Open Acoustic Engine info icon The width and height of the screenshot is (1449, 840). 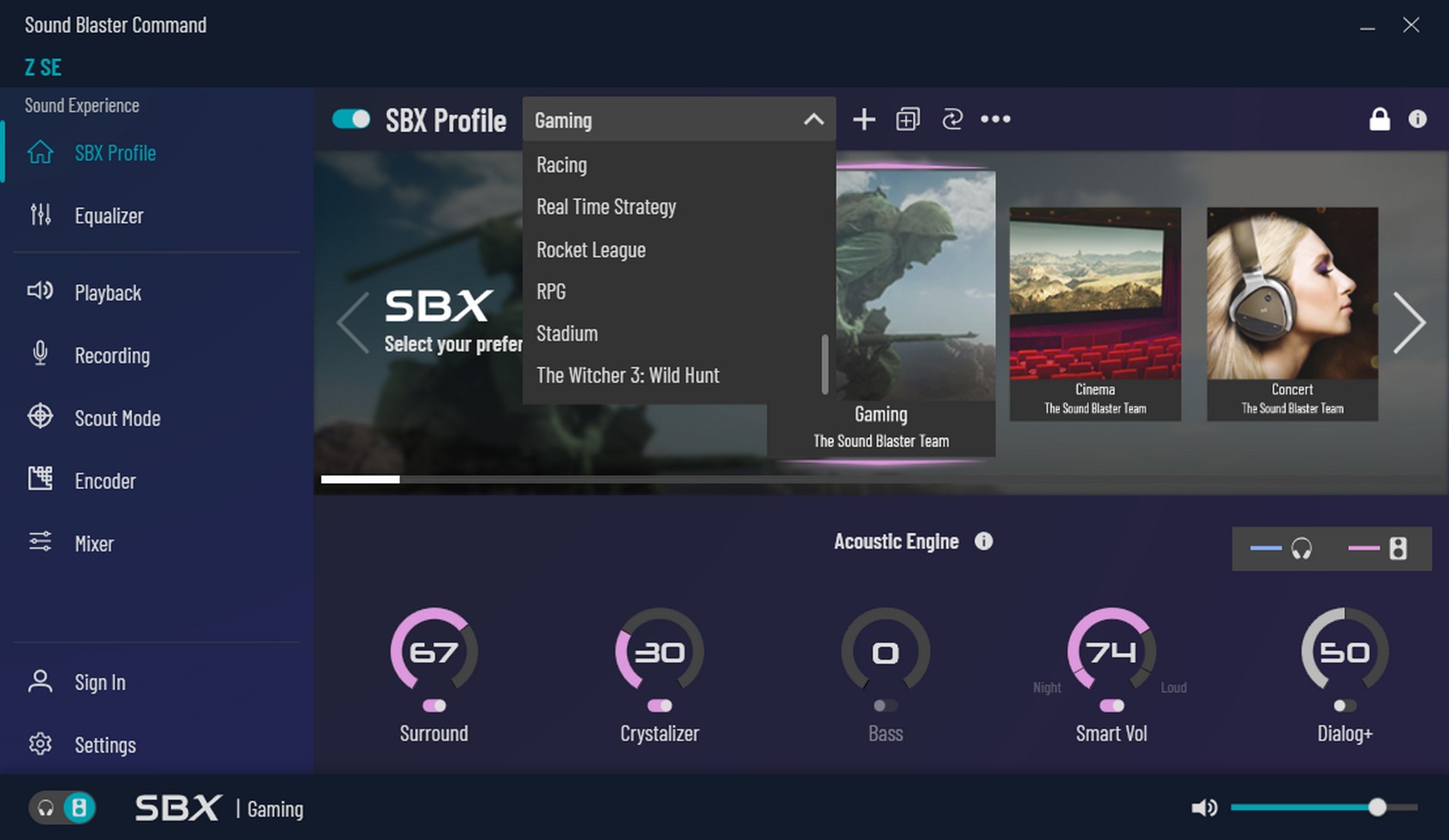pyautogui.click(x=983, y=541)
